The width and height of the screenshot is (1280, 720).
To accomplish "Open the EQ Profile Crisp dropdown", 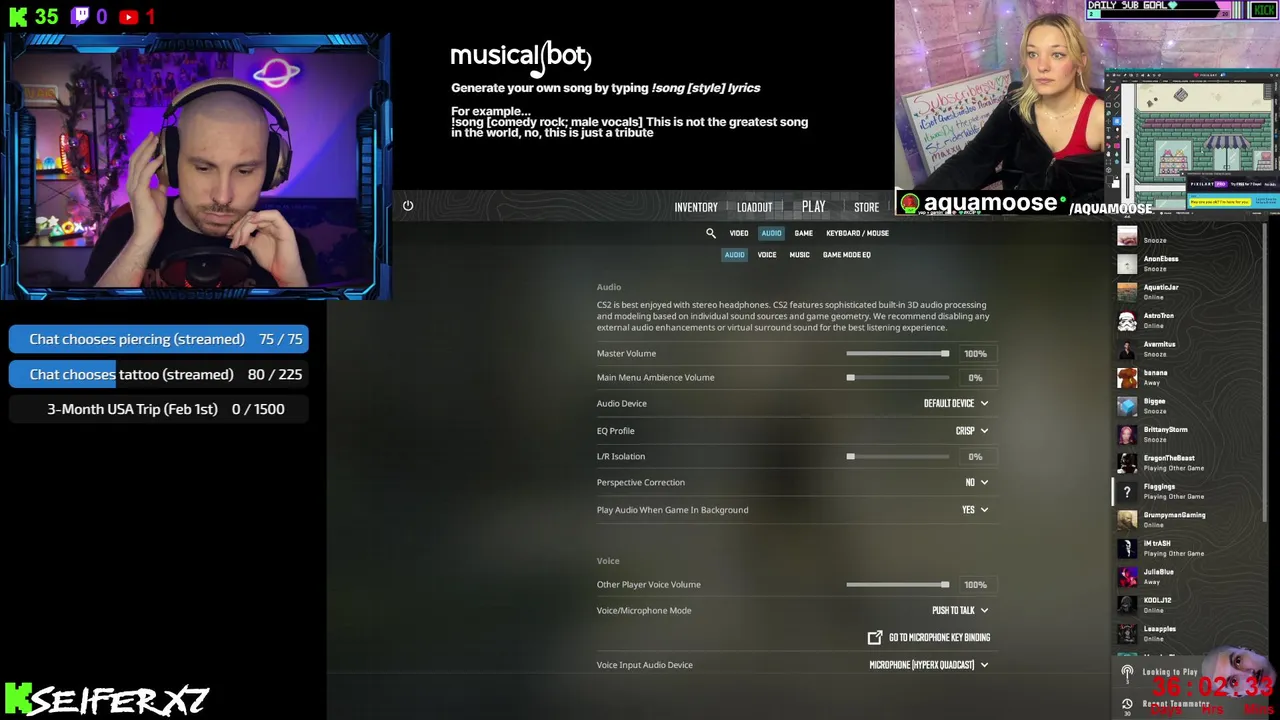I will [x=972, y=431].
